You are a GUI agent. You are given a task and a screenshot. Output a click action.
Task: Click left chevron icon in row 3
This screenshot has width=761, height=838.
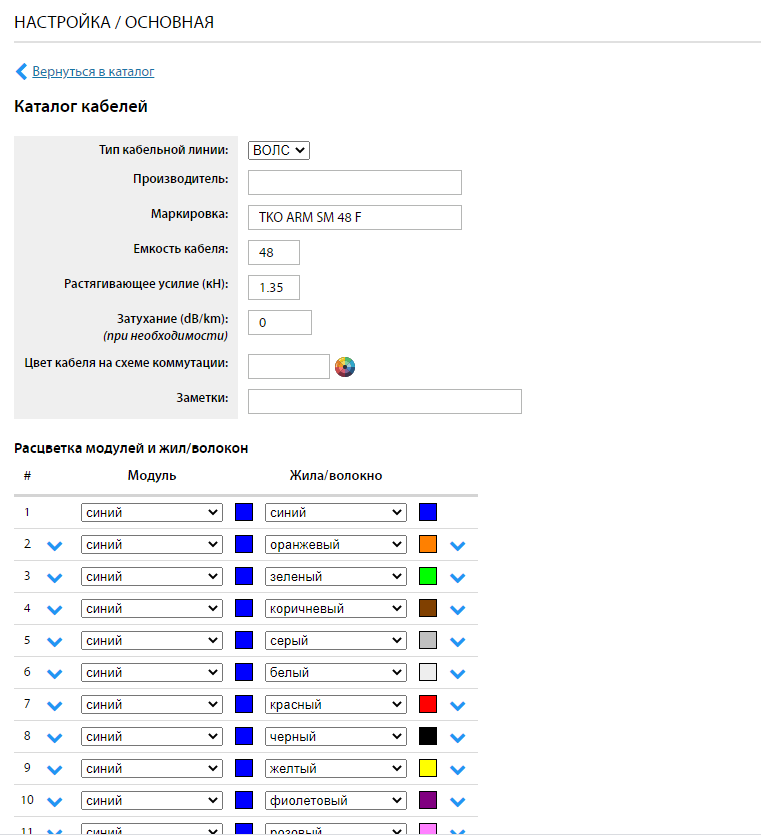pos(55,578)
